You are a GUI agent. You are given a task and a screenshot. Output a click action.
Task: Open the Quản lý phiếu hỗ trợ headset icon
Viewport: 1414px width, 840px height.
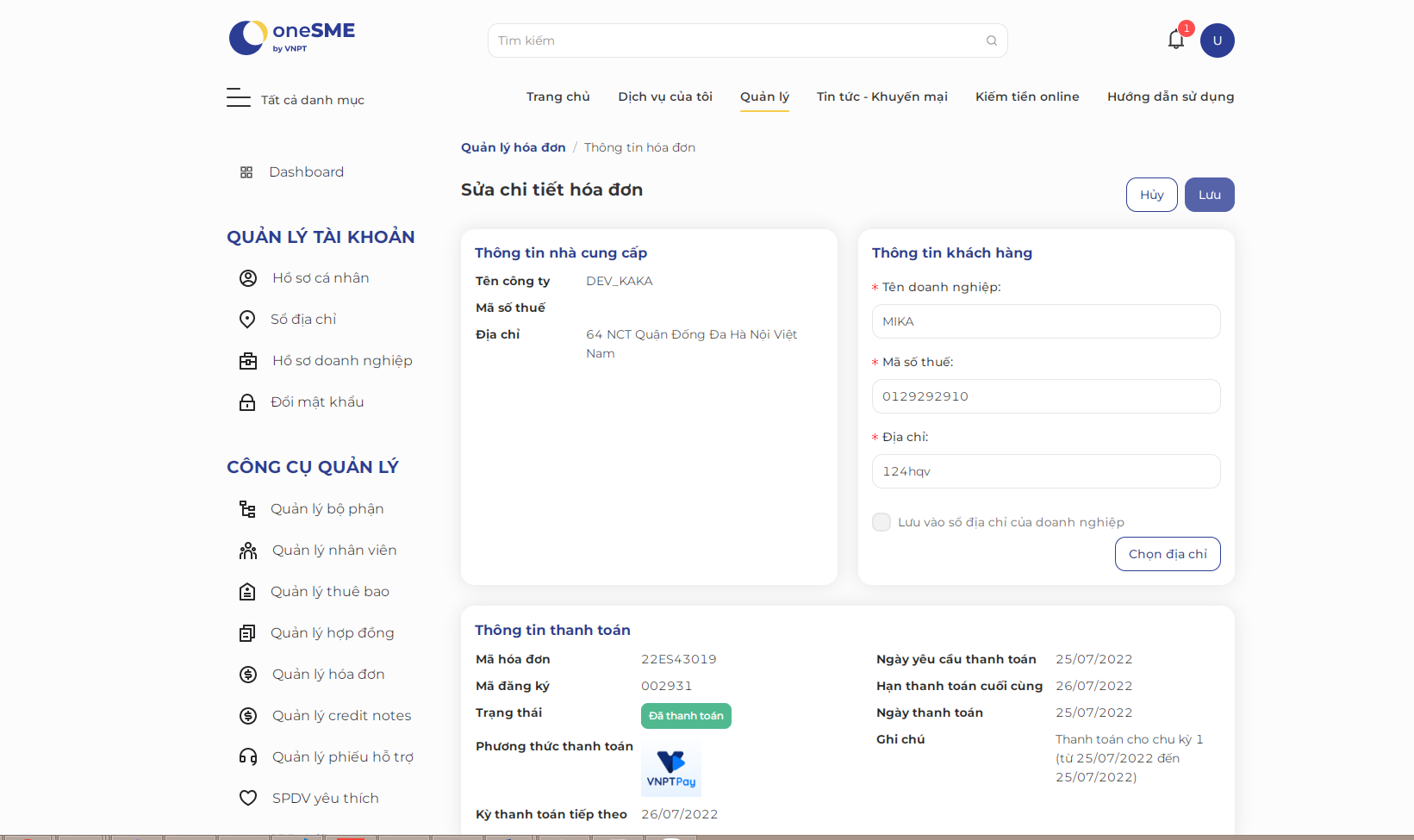click(248, 757)
